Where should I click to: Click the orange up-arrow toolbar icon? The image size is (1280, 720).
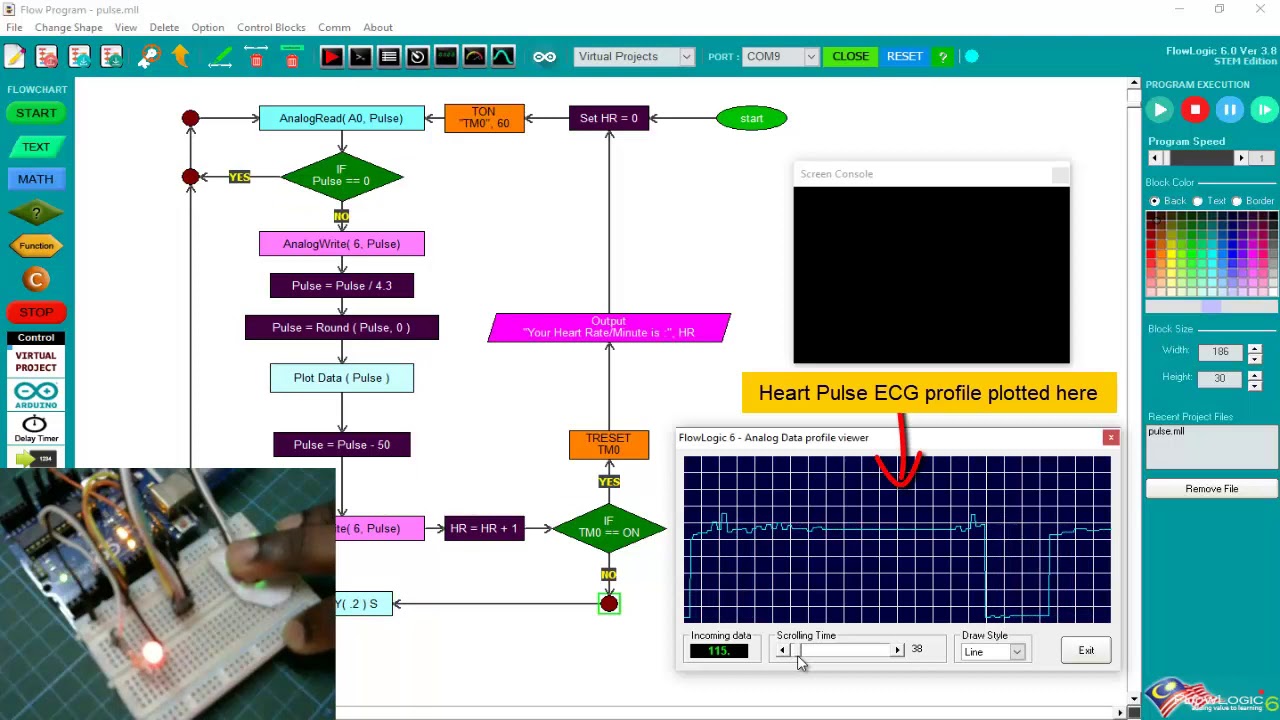[181, 57]
